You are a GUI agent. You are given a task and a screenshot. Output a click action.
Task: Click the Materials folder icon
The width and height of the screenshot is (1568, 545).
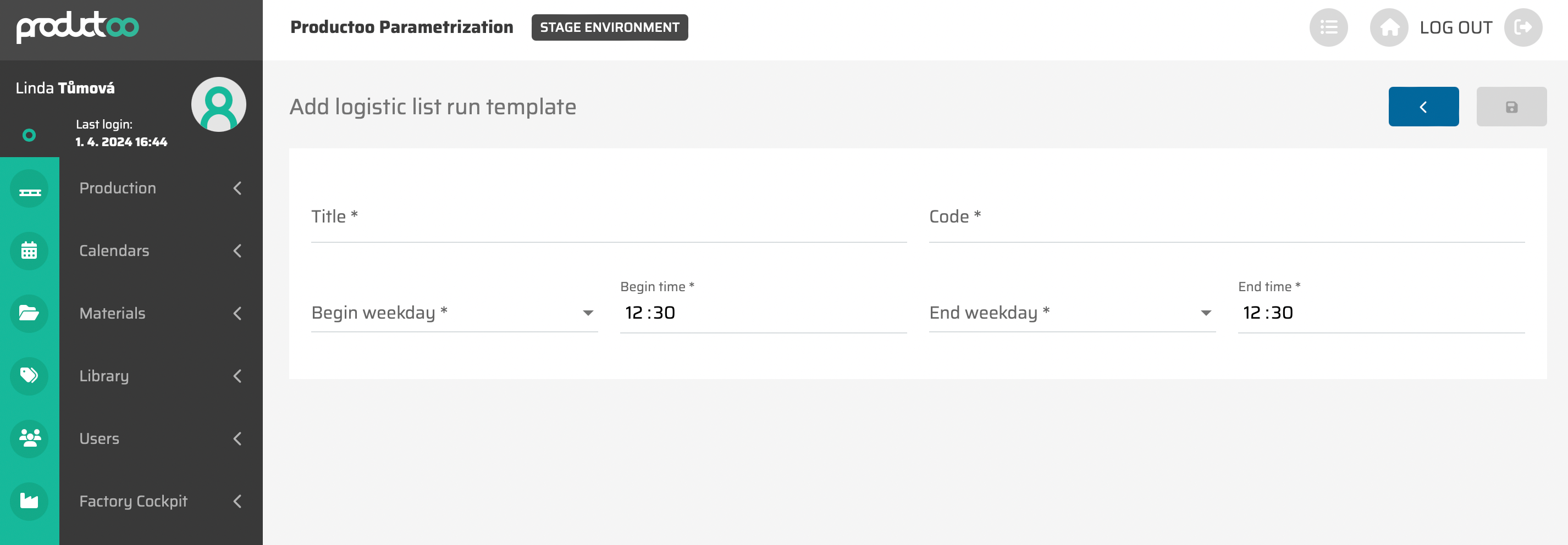click(29, 314)
